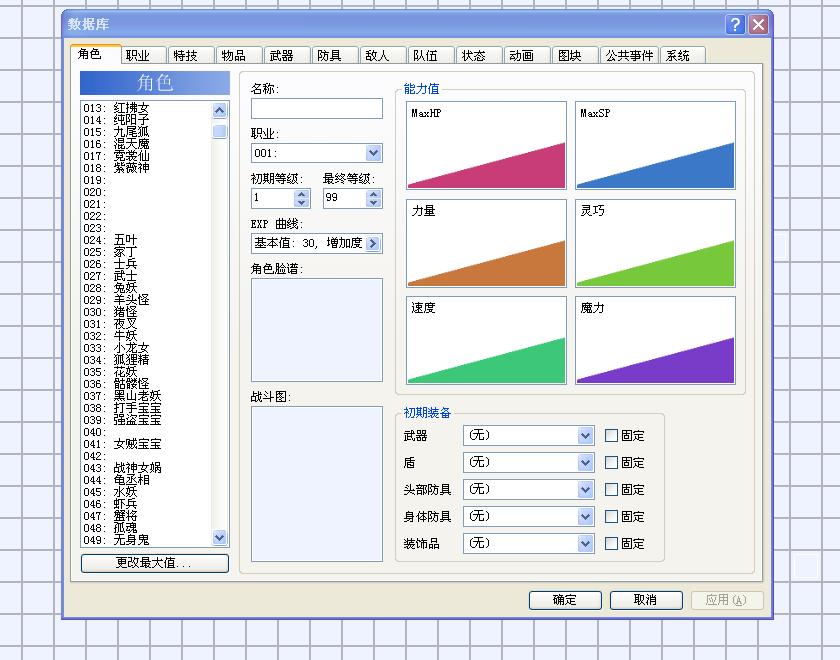Open the 职业 dropdown
This screenshot has height=660, width=840.
coord(373,153)
